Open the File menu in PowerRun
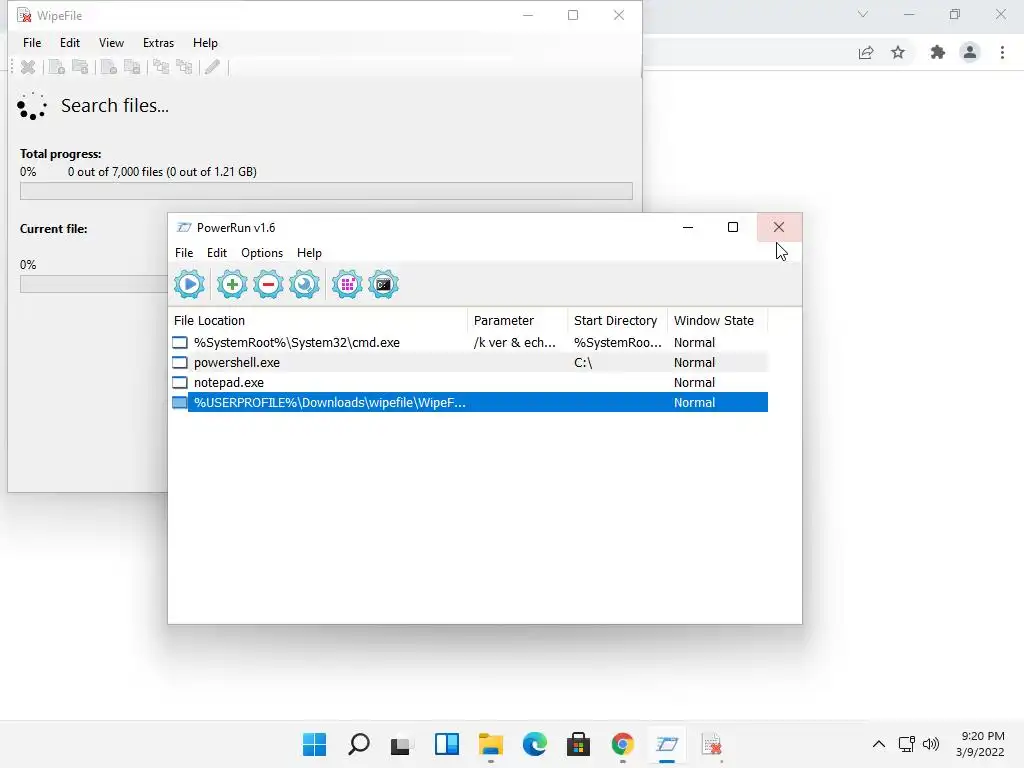The height and width of the screenshot is (768, 1024). pyautogui.click(x=184, y=253)
